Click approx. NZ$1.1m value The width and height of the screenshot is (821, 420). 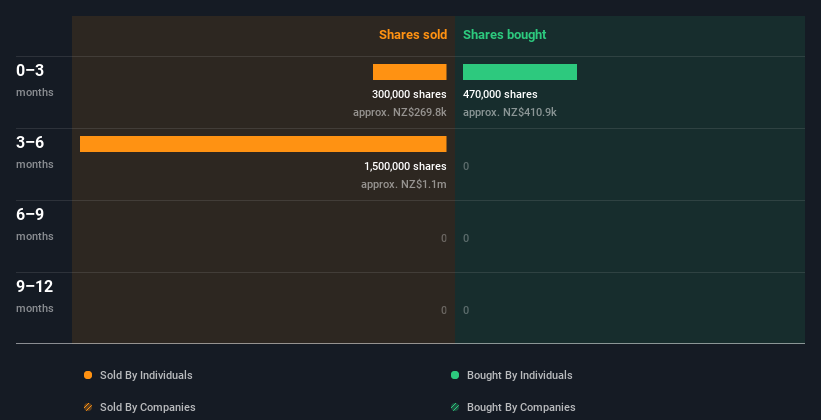pos(404,184)
